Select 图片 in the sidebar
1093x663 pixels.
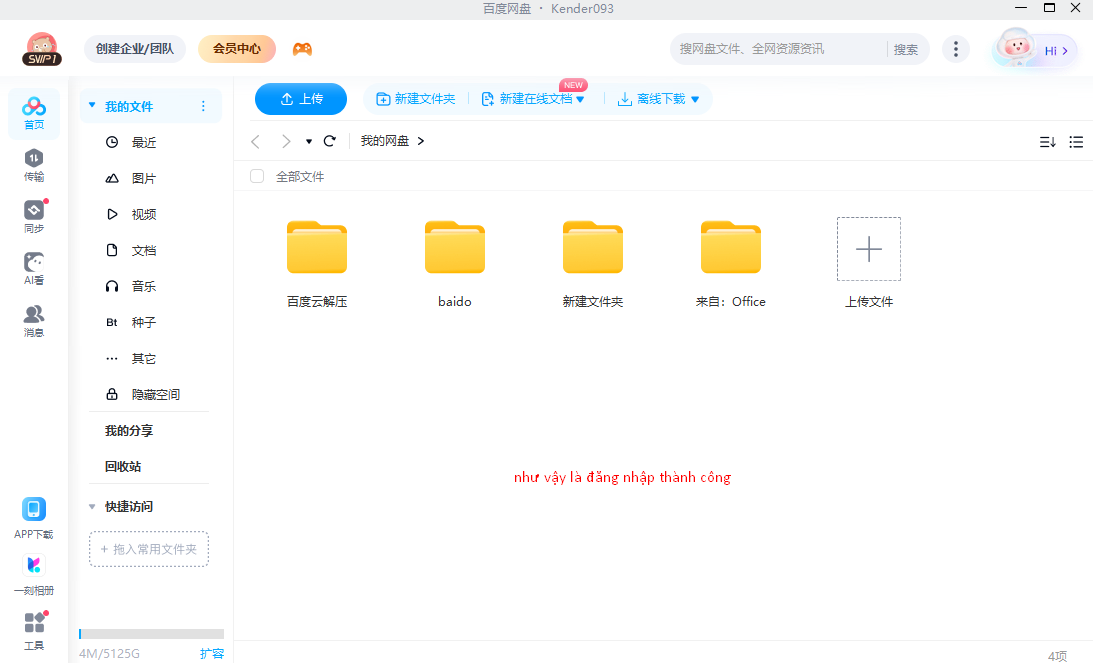point(143,178)
